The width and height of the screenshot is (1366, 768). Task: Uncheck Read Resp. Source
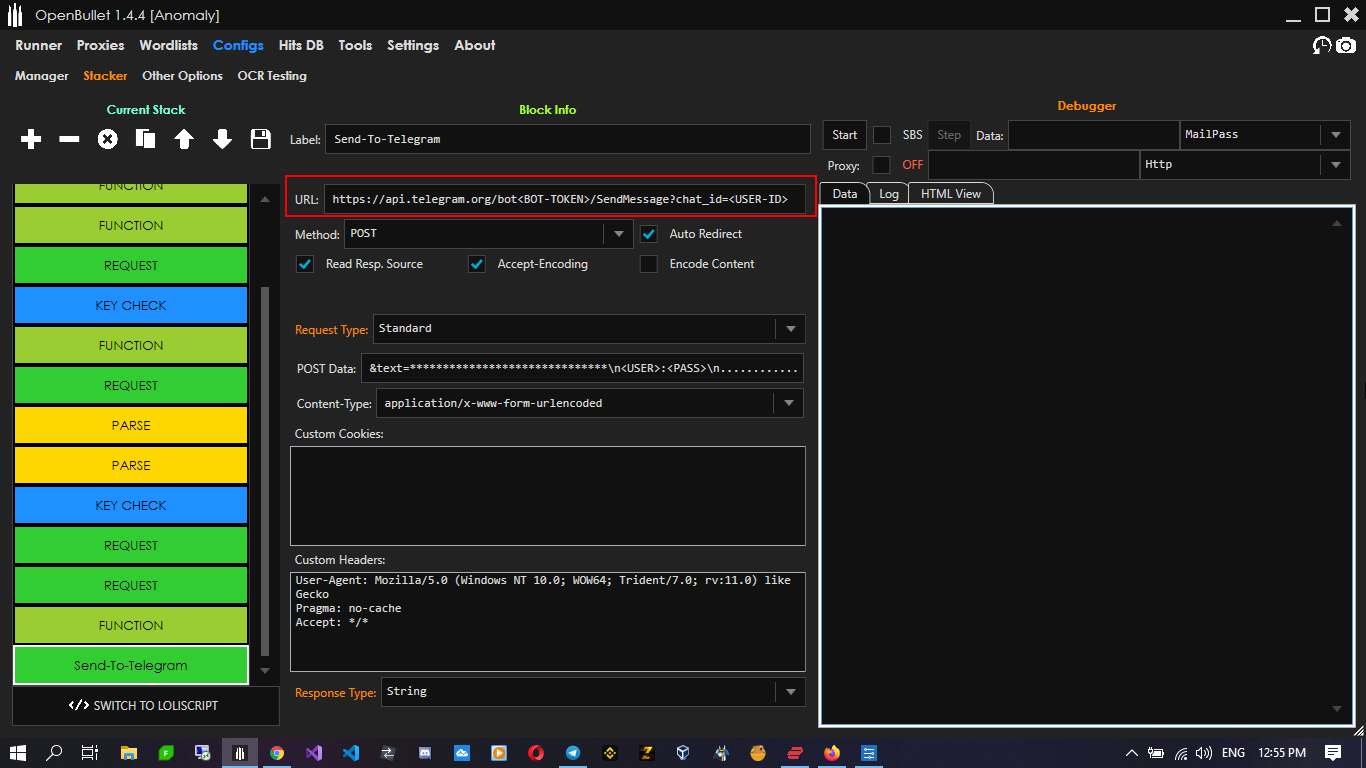click(x=306, y=264)
